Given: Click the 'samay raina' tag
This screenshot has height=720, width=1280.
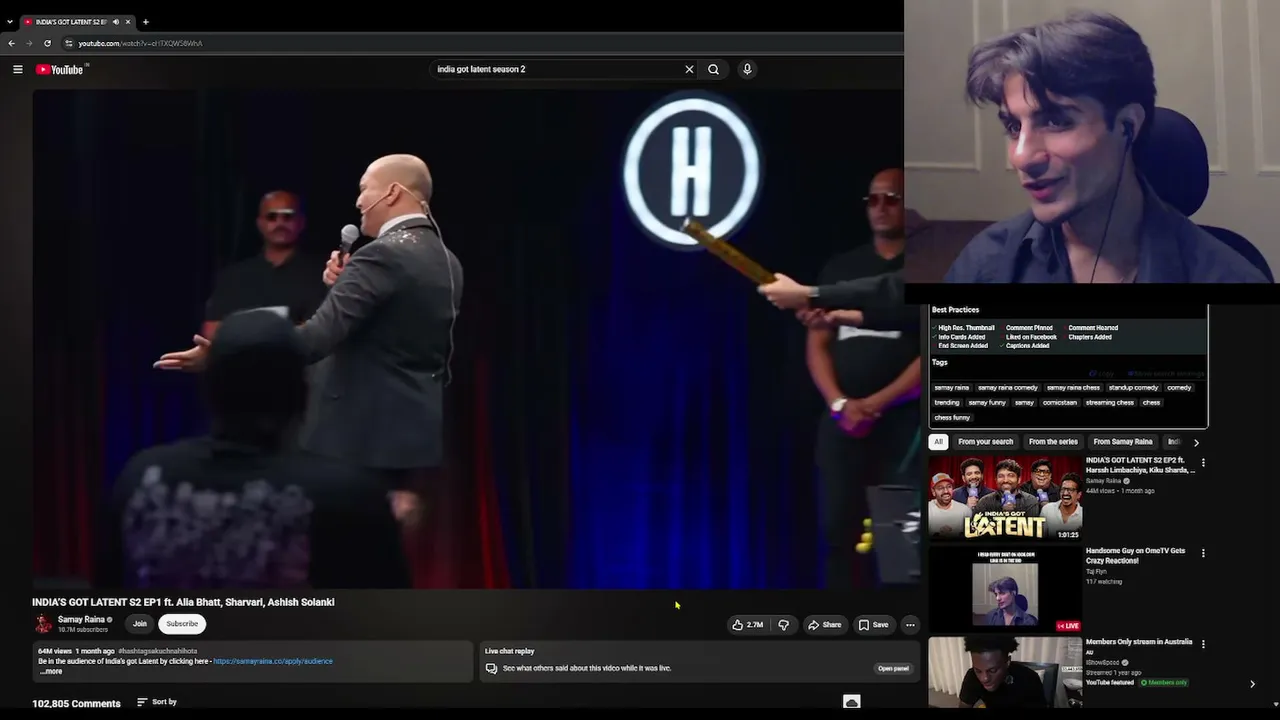Looking at the screenshot, I should 952,388.
